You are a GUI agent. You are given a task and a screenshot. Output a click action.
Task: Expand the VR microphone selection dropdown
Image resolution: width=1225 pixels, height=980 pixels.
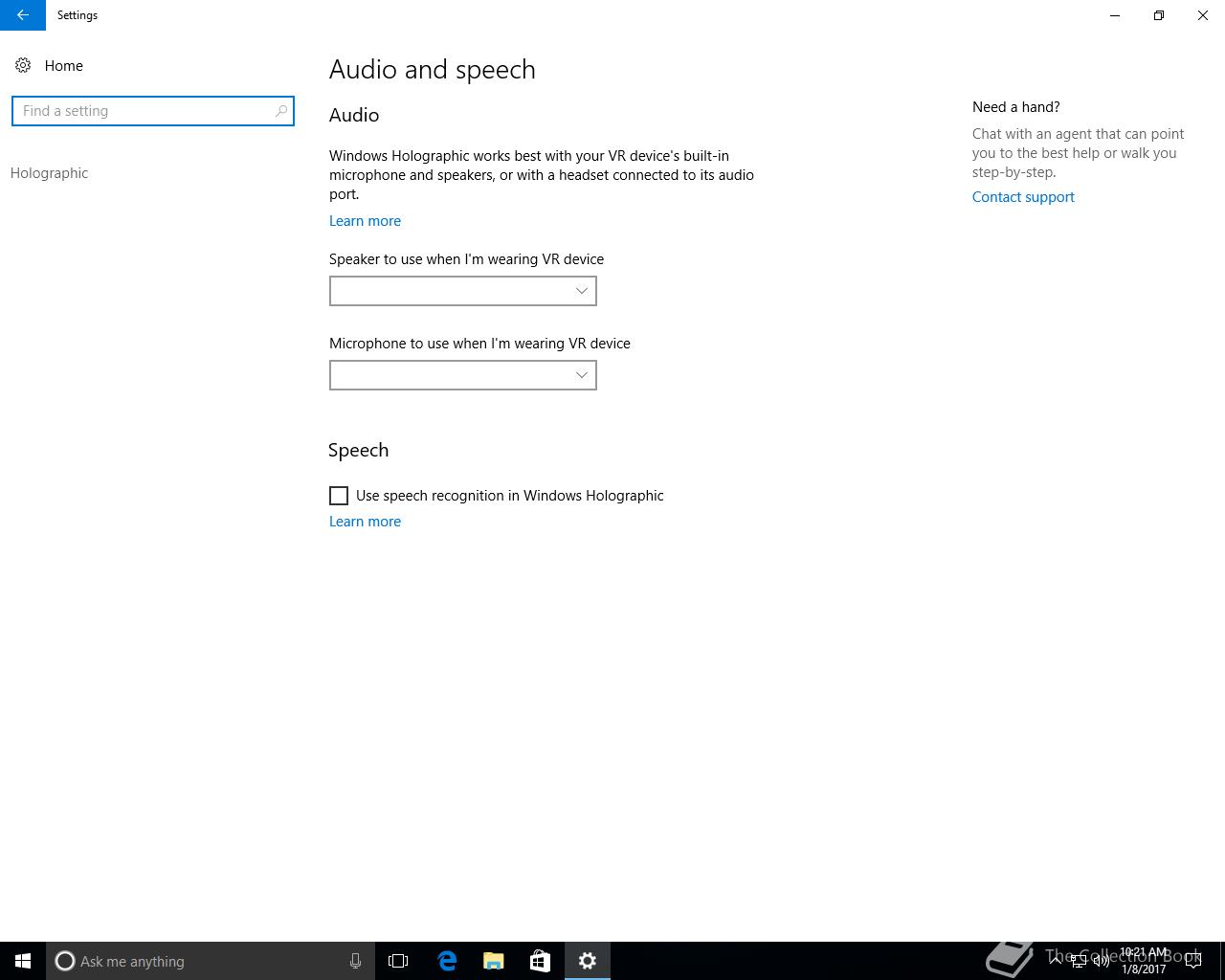463,375
